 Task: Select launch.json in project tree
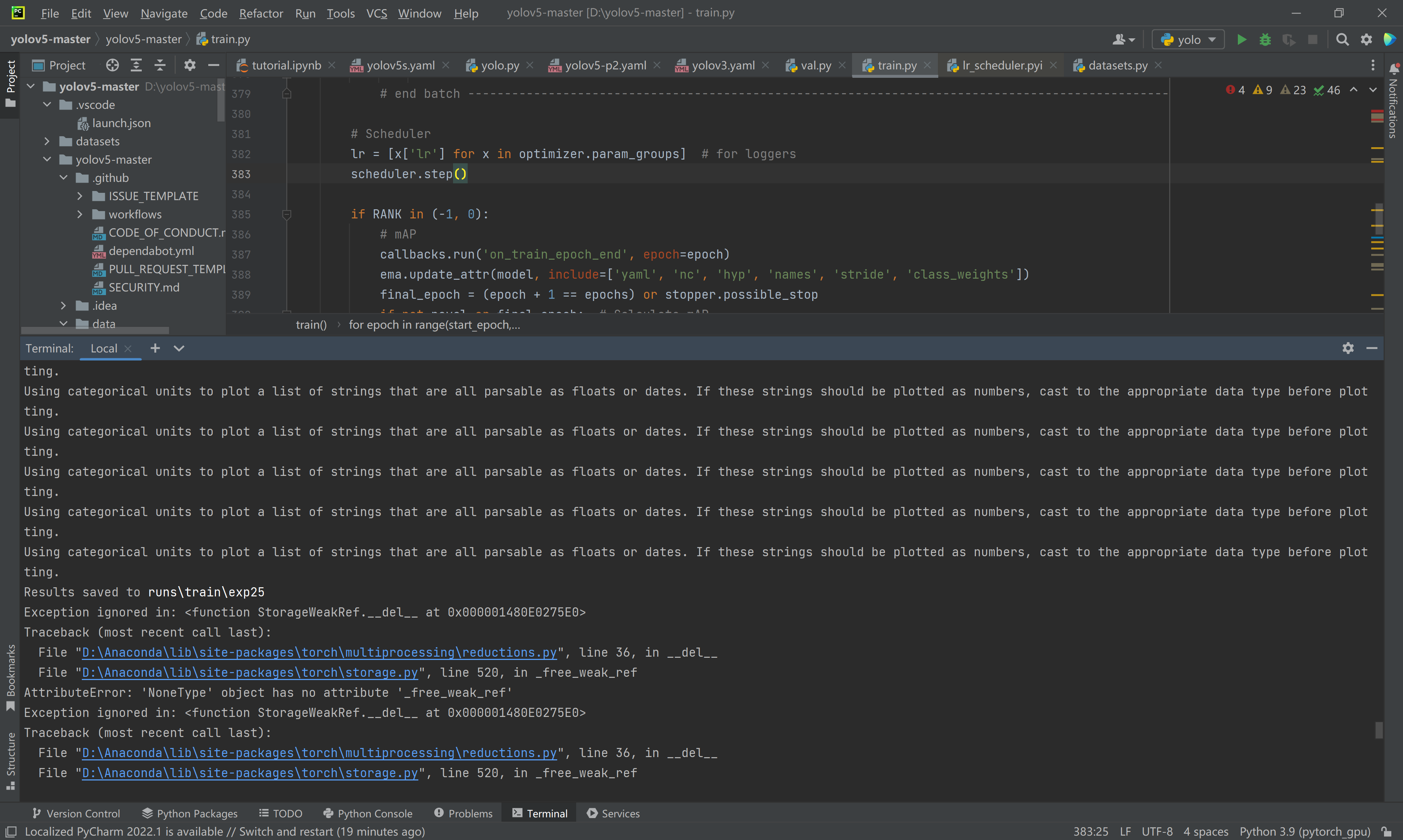point(121,123)
